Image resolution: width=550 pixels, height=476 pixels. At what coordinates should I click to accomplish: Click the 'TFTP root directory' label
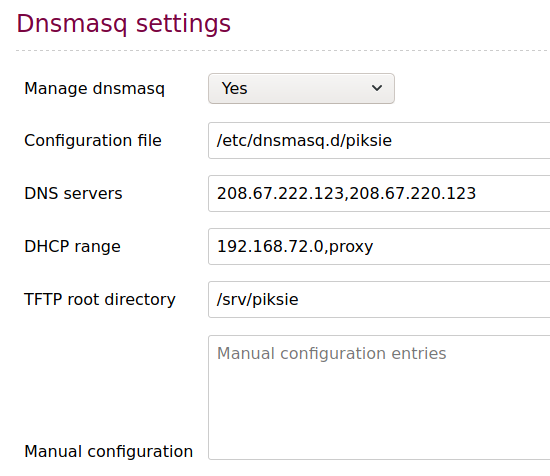tap(100, 300)
